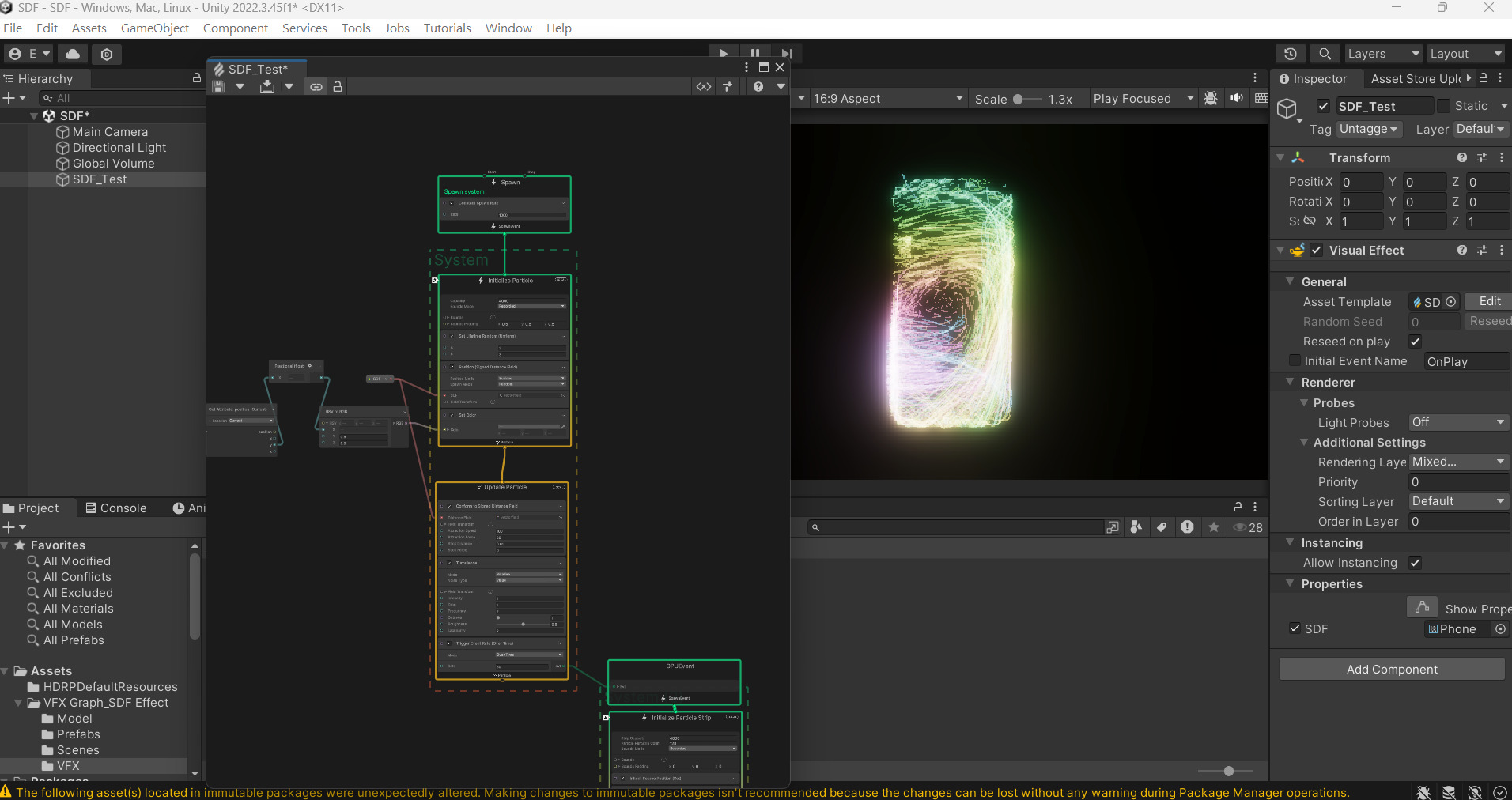The height and width of the screenshot is (800, 1512).
Task: Click the debugger bug icon in the status bar
Action: [1423, 792]
